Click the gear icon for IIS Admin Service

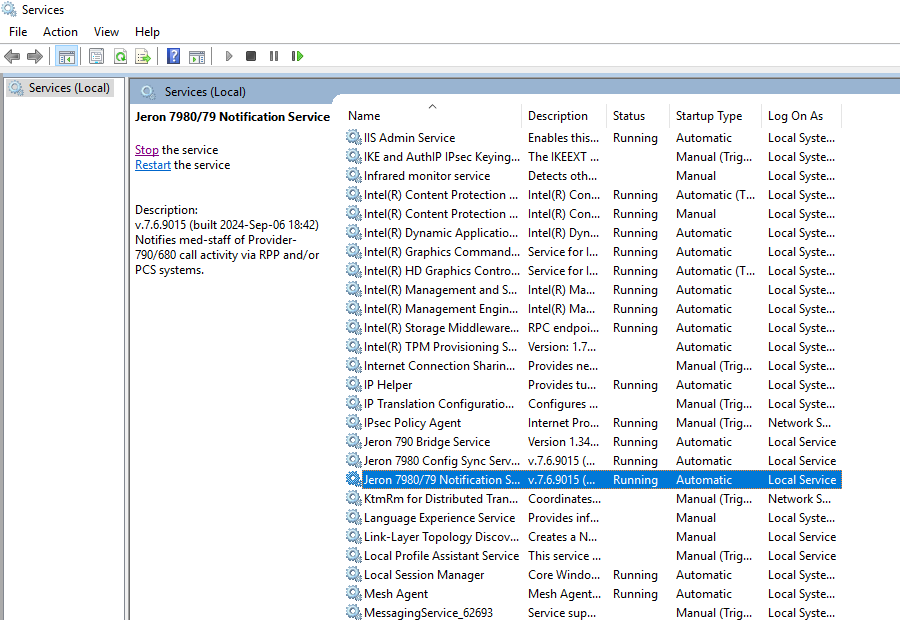click(x=354, y=137)
